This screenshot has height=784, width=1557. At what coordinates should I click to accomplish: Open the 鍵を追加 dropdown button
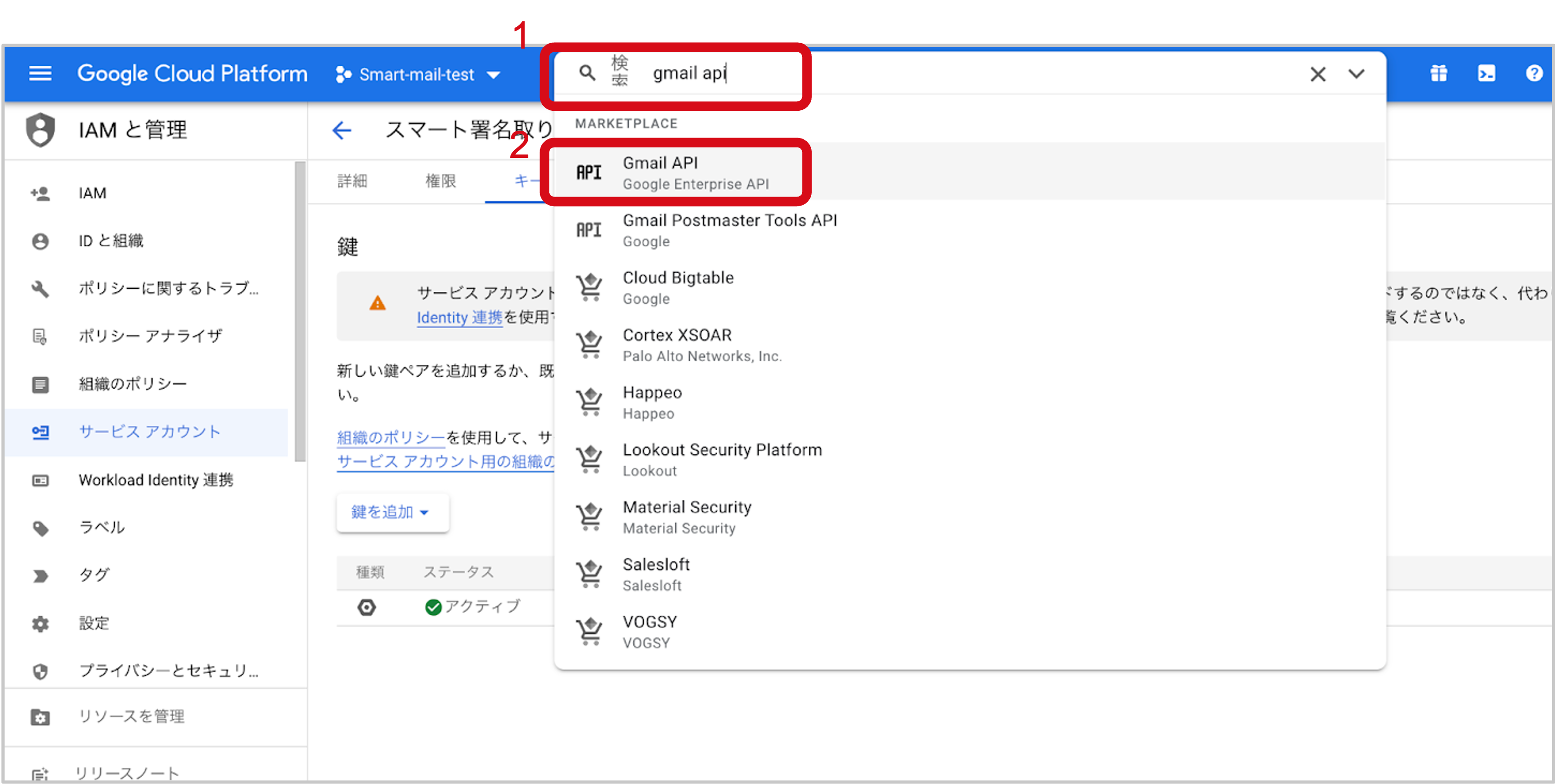[x=392, y=512]
